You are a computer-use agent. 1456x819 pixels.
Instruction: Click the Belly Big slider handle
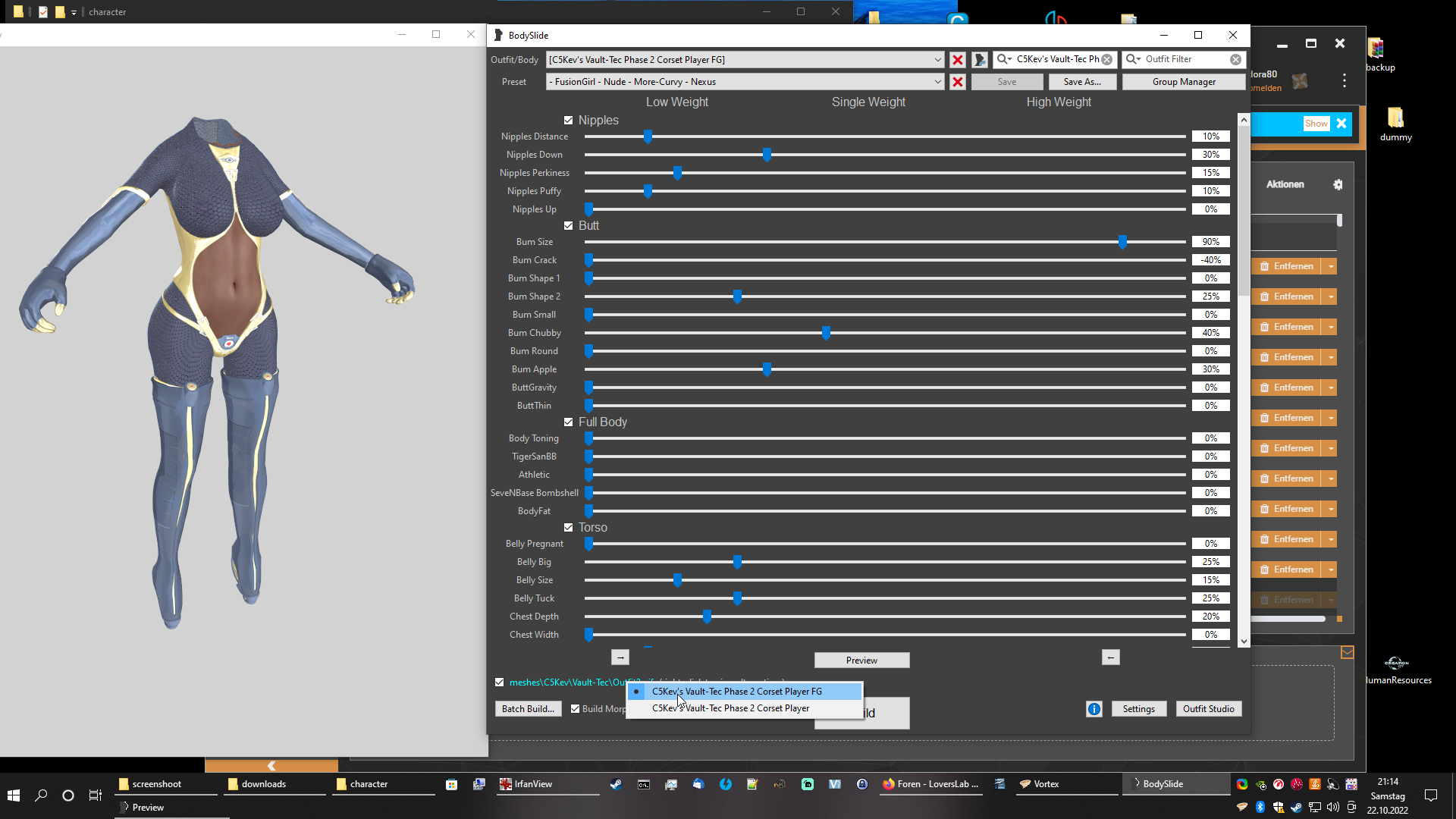click(737, 562)
